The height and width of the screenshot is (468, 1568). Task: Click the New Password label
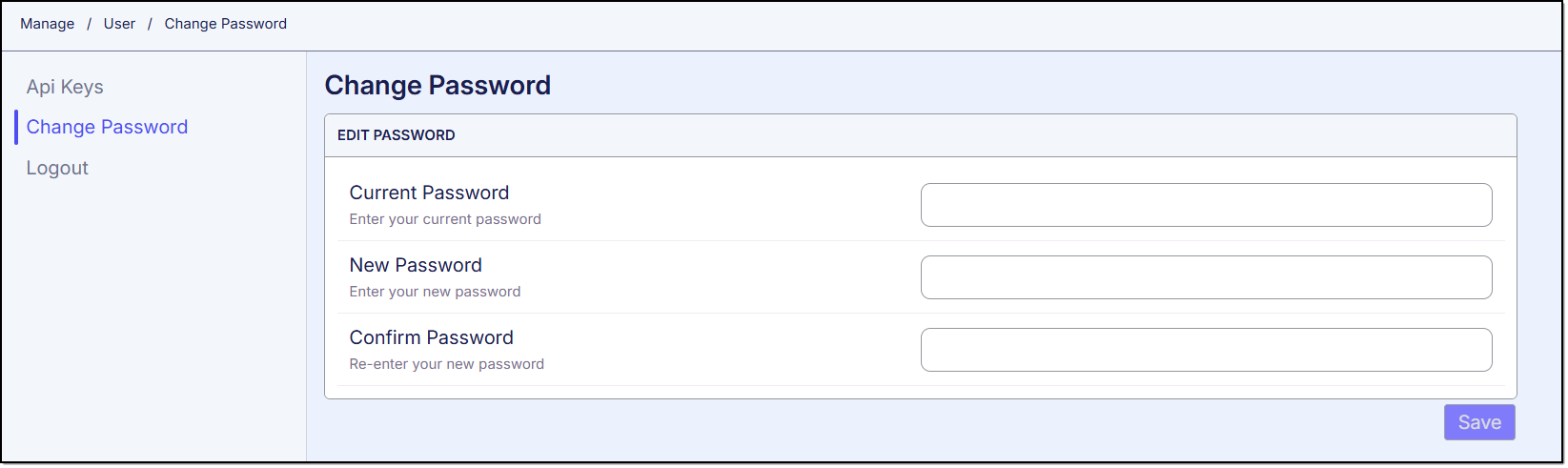pos(416,265)
